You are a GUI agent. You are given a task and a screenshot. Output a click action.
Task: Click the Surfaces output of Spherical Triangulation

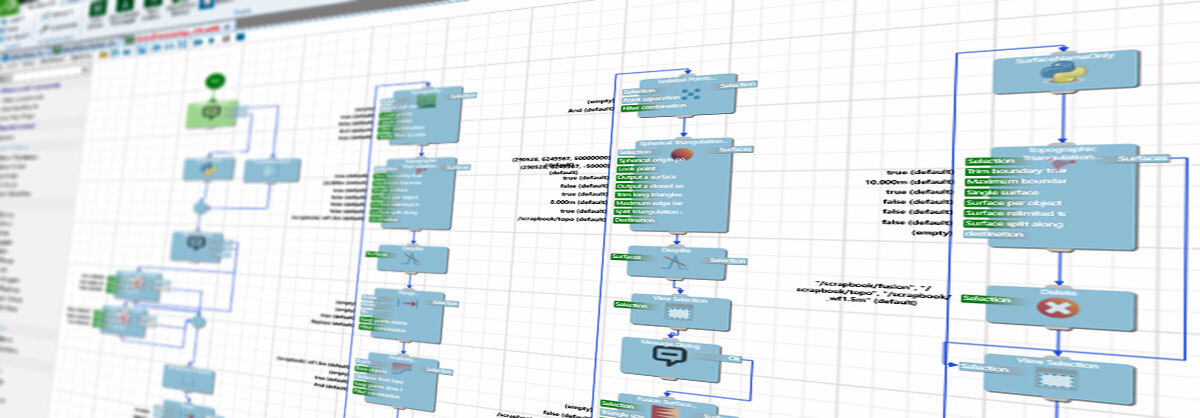735,149
